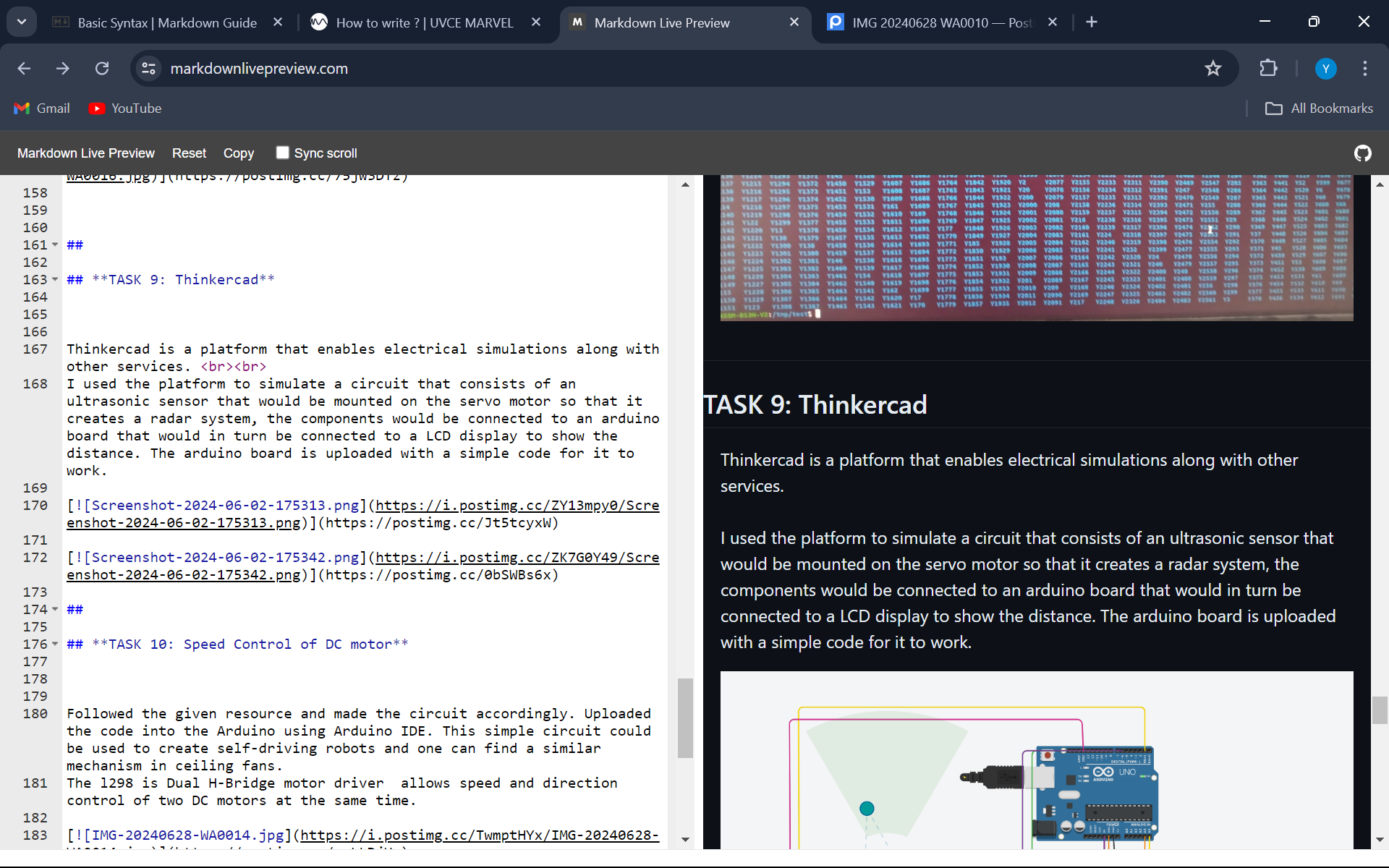This screenshot has width=1389, height=868.
Task: Close the UVCE MARVEL tab
Action: click(536, 22)
